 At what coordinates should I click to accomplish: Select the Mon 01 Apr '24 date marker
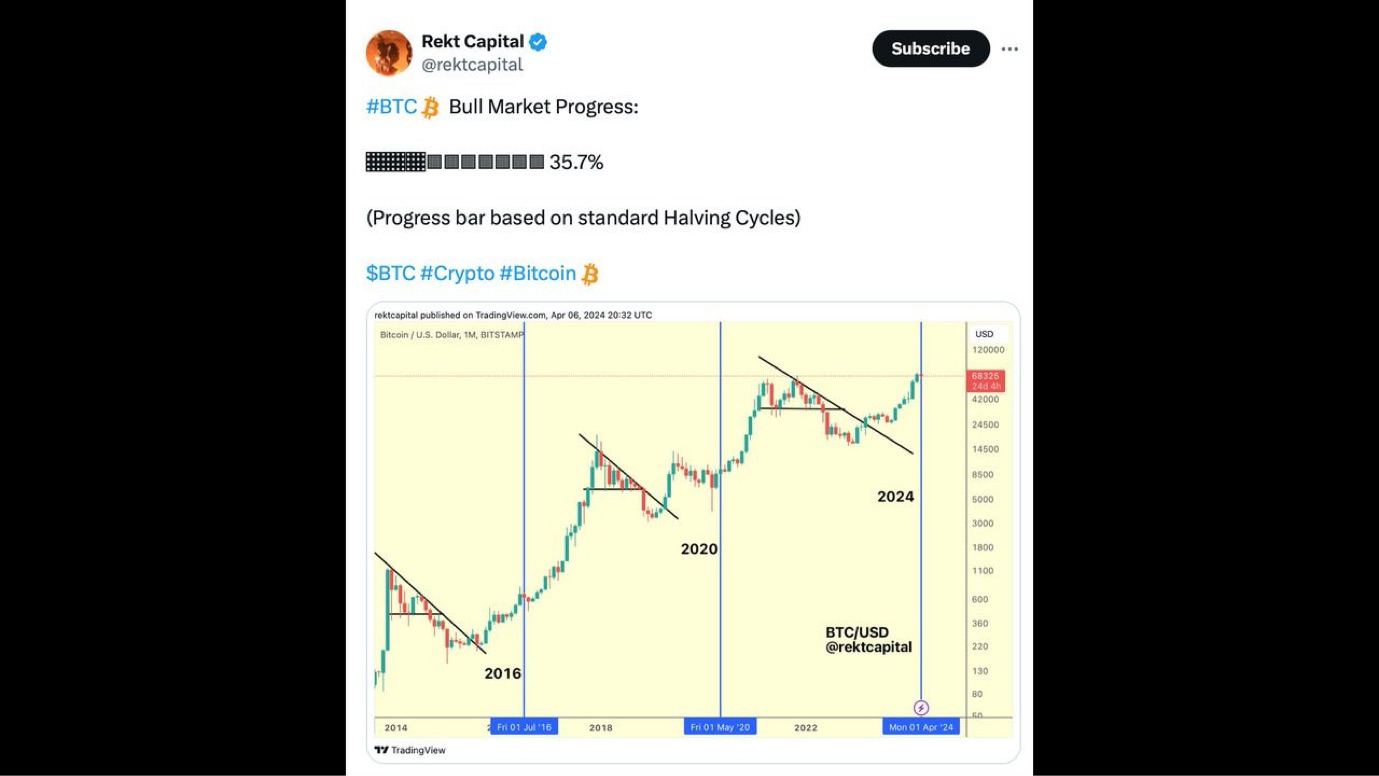(x=921, y=727)
